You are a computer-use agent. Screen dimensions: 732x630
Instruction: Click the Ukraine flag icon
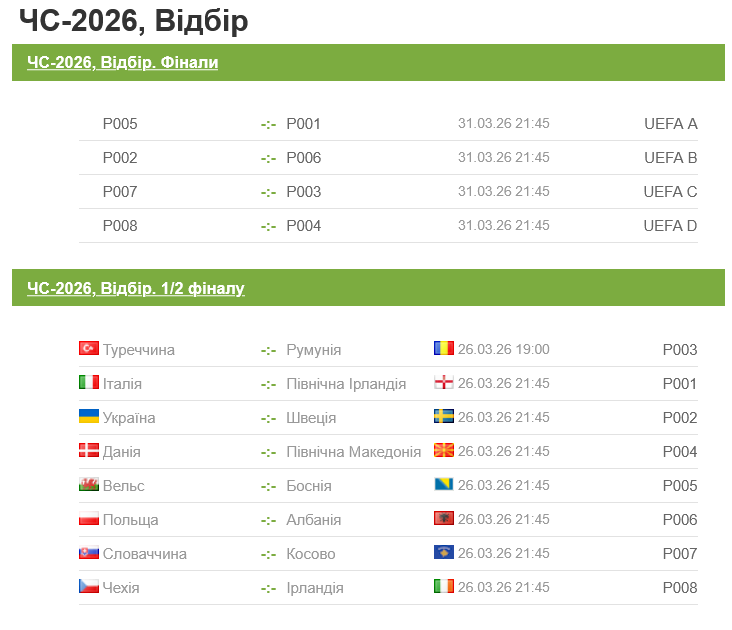coord(89,417)
